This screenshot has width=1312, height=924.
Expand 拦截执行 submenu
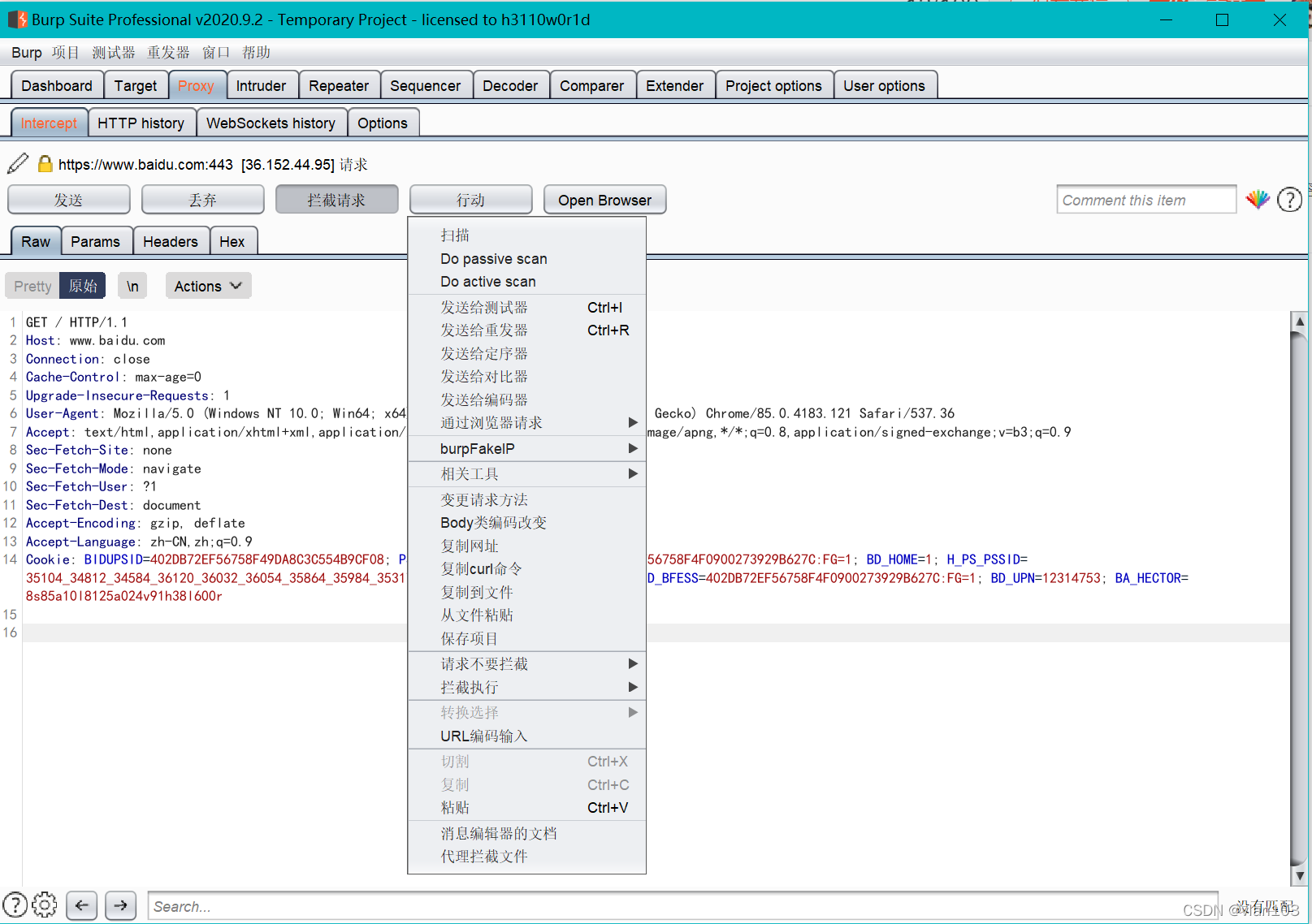pyautogui.click(x=526, y=688)
